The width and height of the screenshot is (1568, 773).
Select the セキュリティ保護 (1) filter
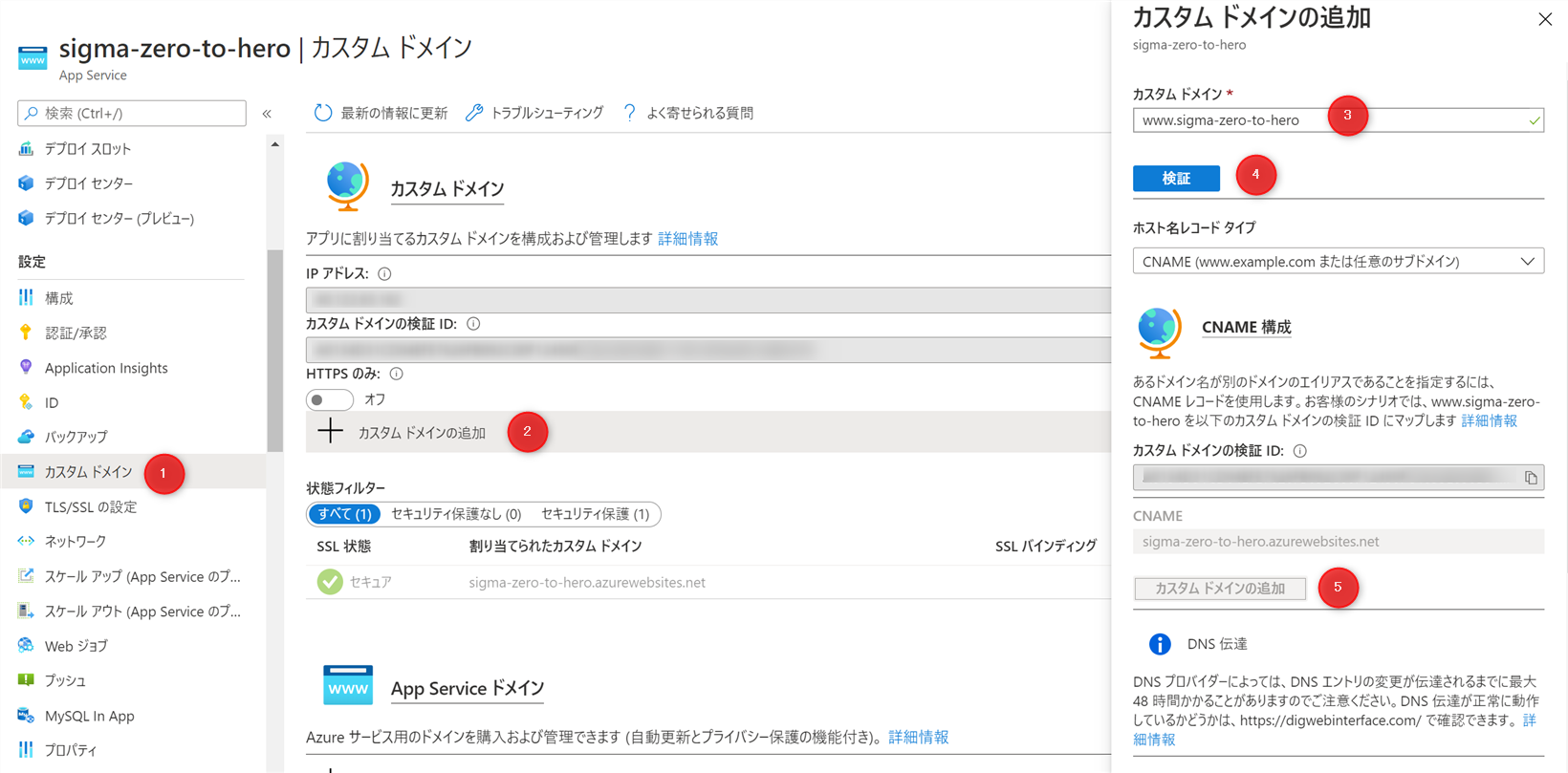(x=595, y=514)
